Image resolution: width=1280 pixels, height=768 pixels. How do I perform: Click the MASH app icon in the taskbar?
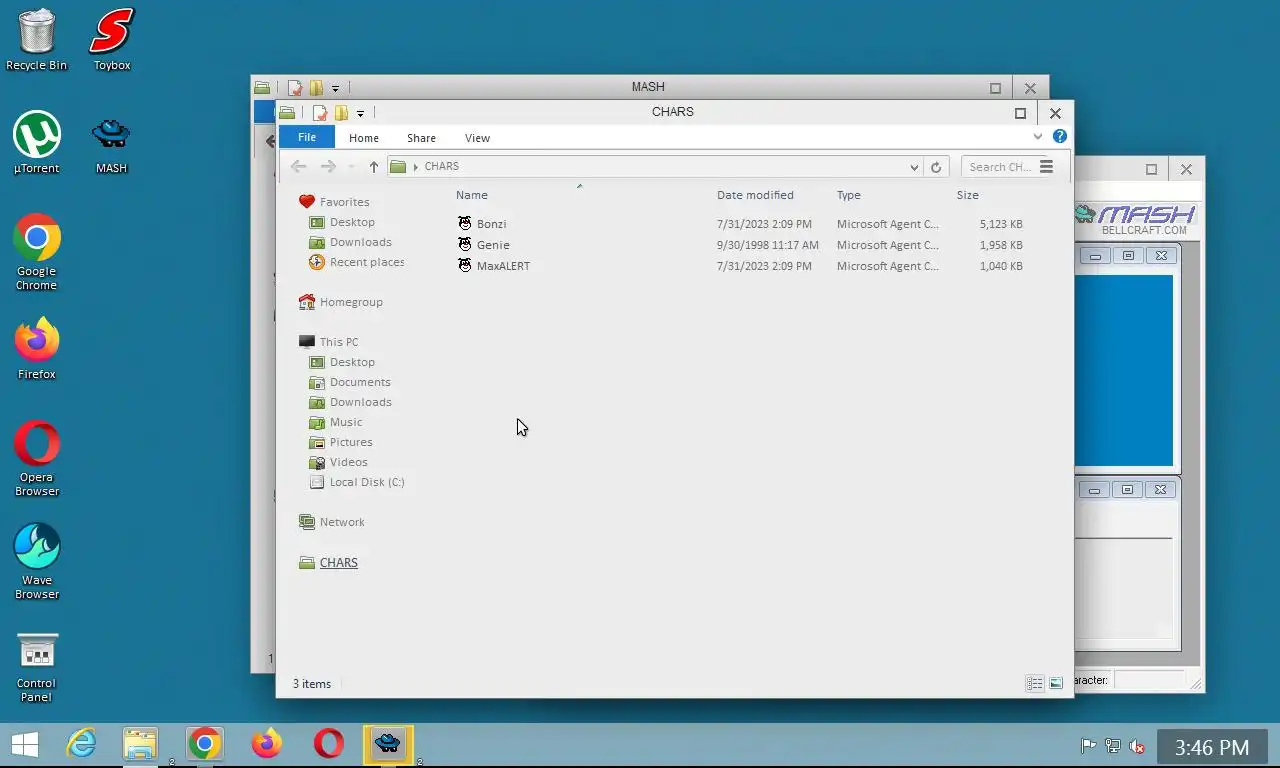point(388,744)
